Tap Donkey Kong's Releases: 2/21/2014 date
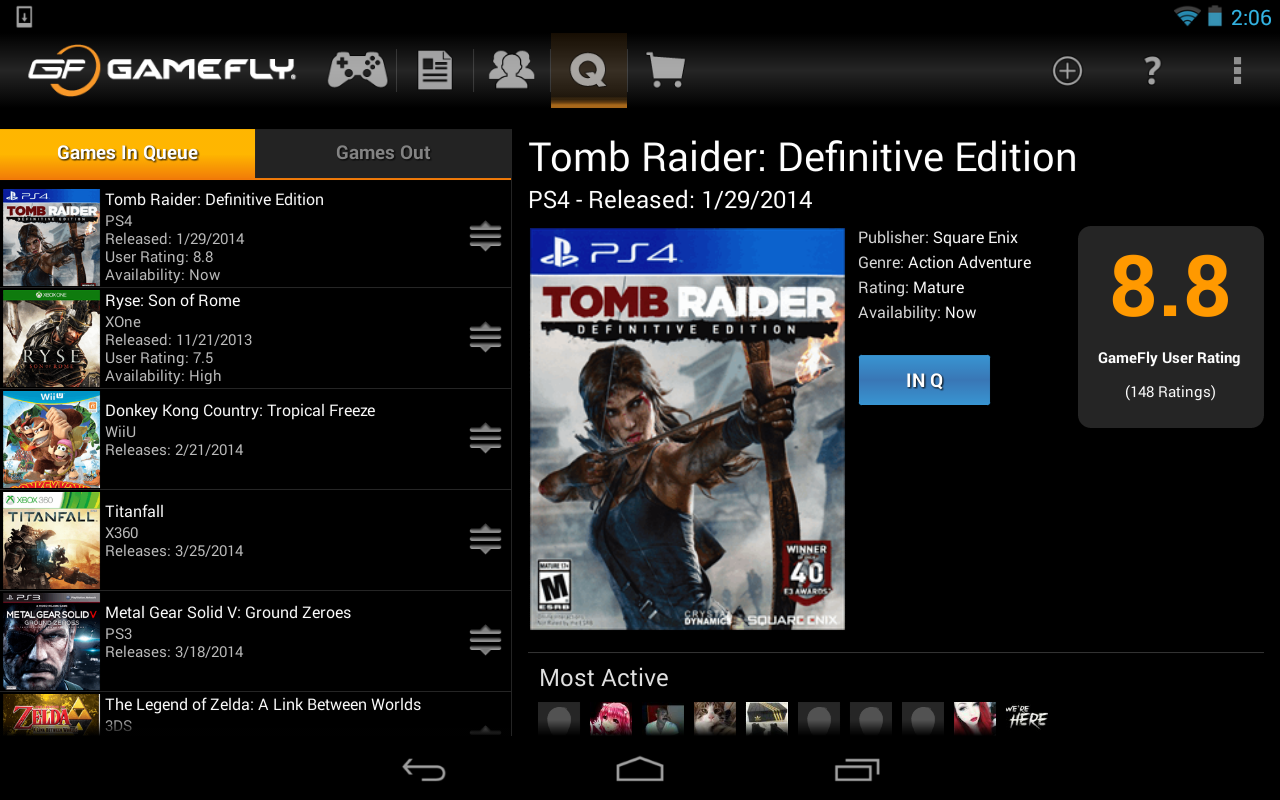Screen dimensions: 1280x800 (174, 450)
